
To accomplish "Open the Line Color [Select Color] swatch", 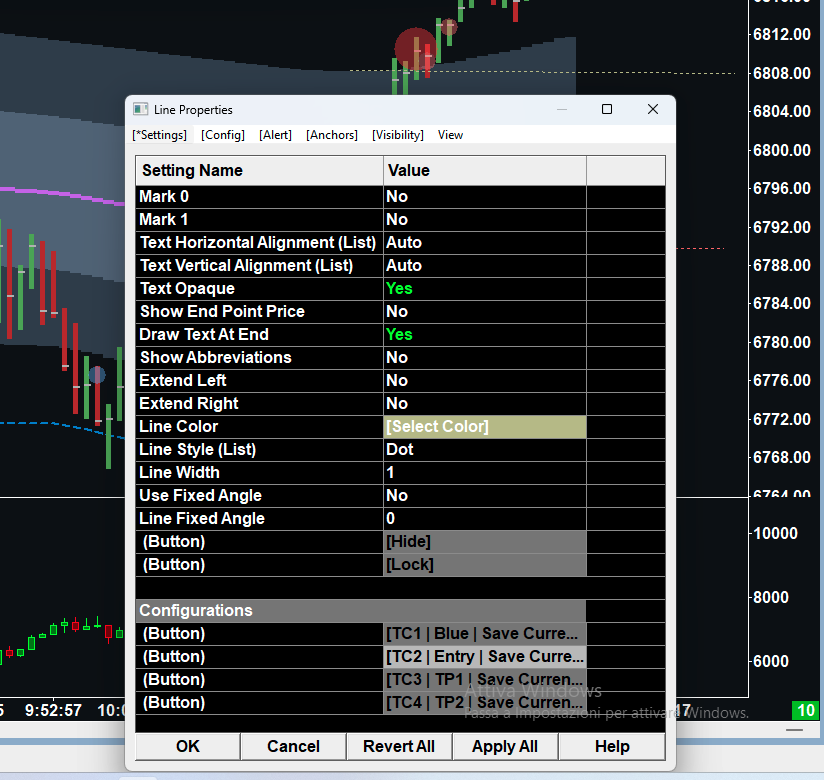I will point(485,427).
